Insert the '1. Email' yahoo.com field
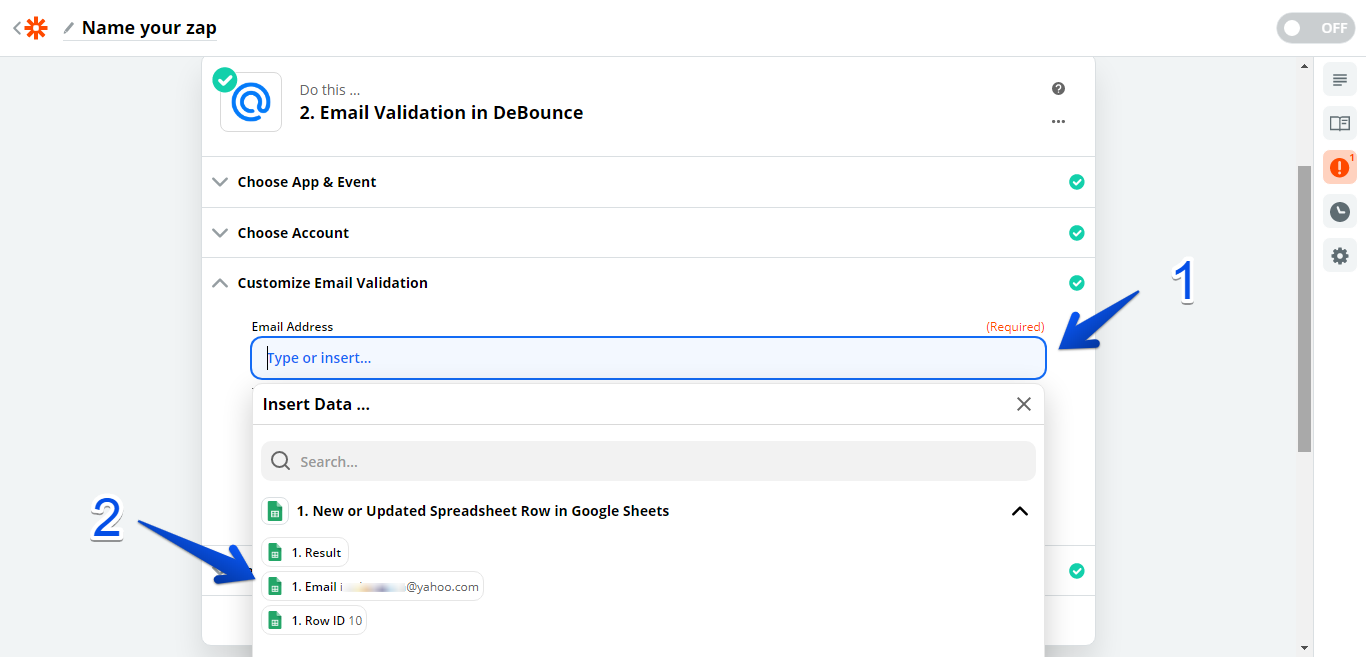Image resolution: width=1366 pixels, height=657 pixels. 372,587
